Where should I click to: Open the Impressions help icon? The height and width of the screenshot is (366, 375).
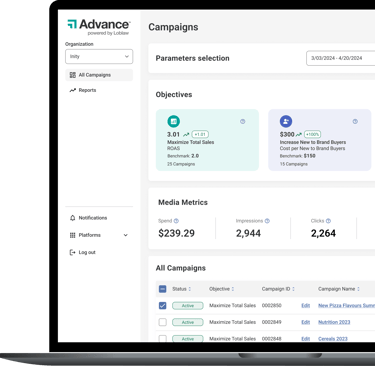(x=267, y=221)
